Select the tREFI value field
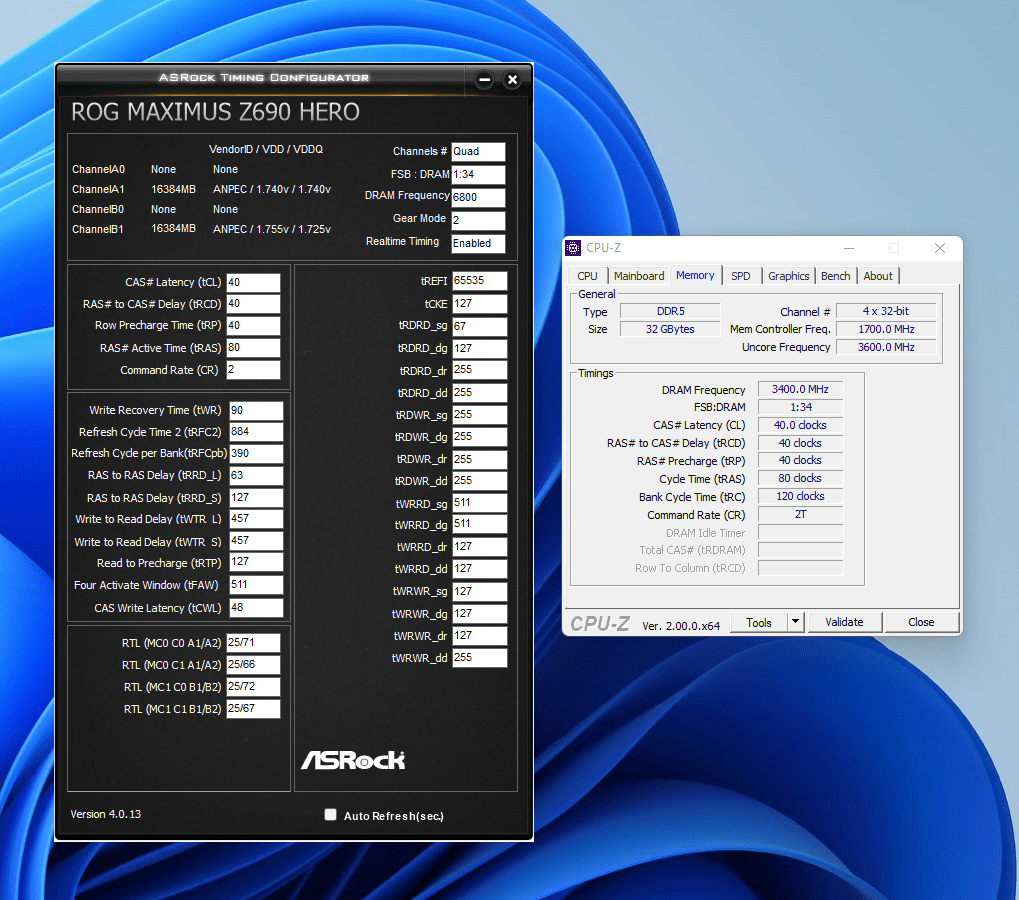 (x=479, y=281)
